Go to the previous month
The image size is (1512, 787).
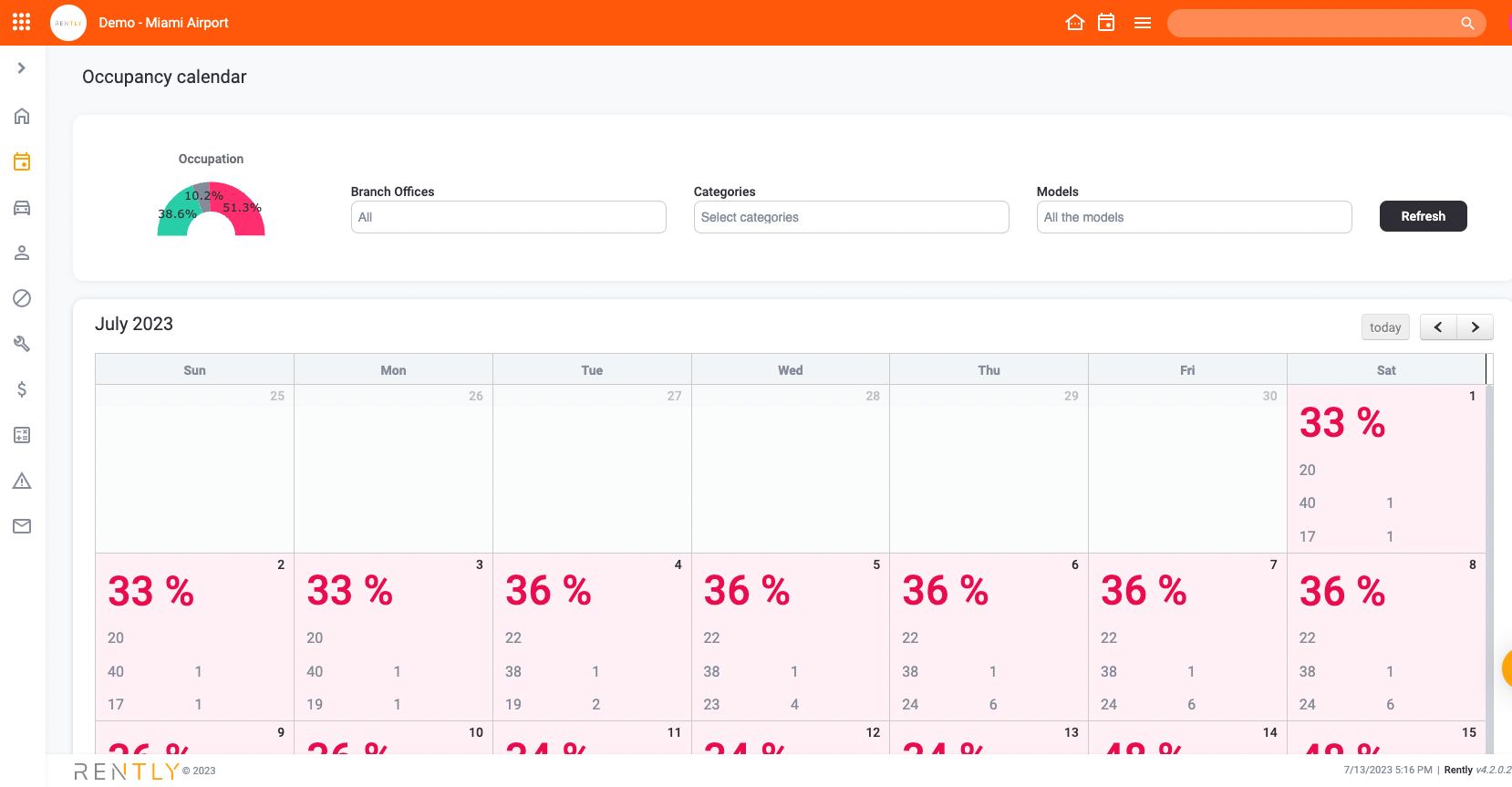[1438, 327]
